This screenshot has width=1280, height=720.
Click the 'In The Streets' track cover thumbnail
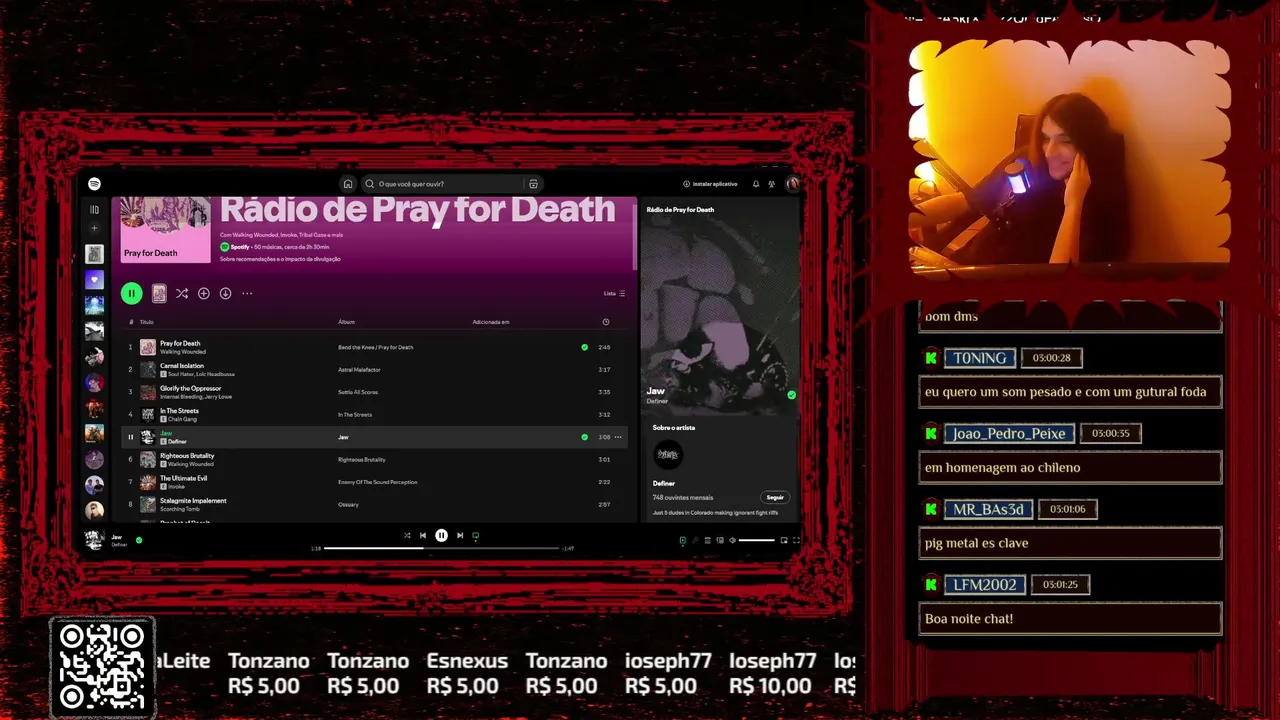click(x=148, y=414)
